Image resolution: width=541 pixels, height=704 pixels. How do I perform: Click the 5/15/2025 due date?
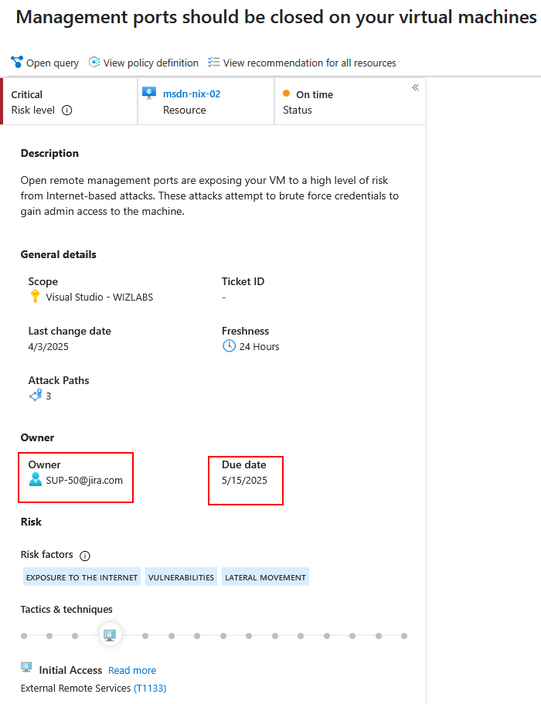point(244,480)
